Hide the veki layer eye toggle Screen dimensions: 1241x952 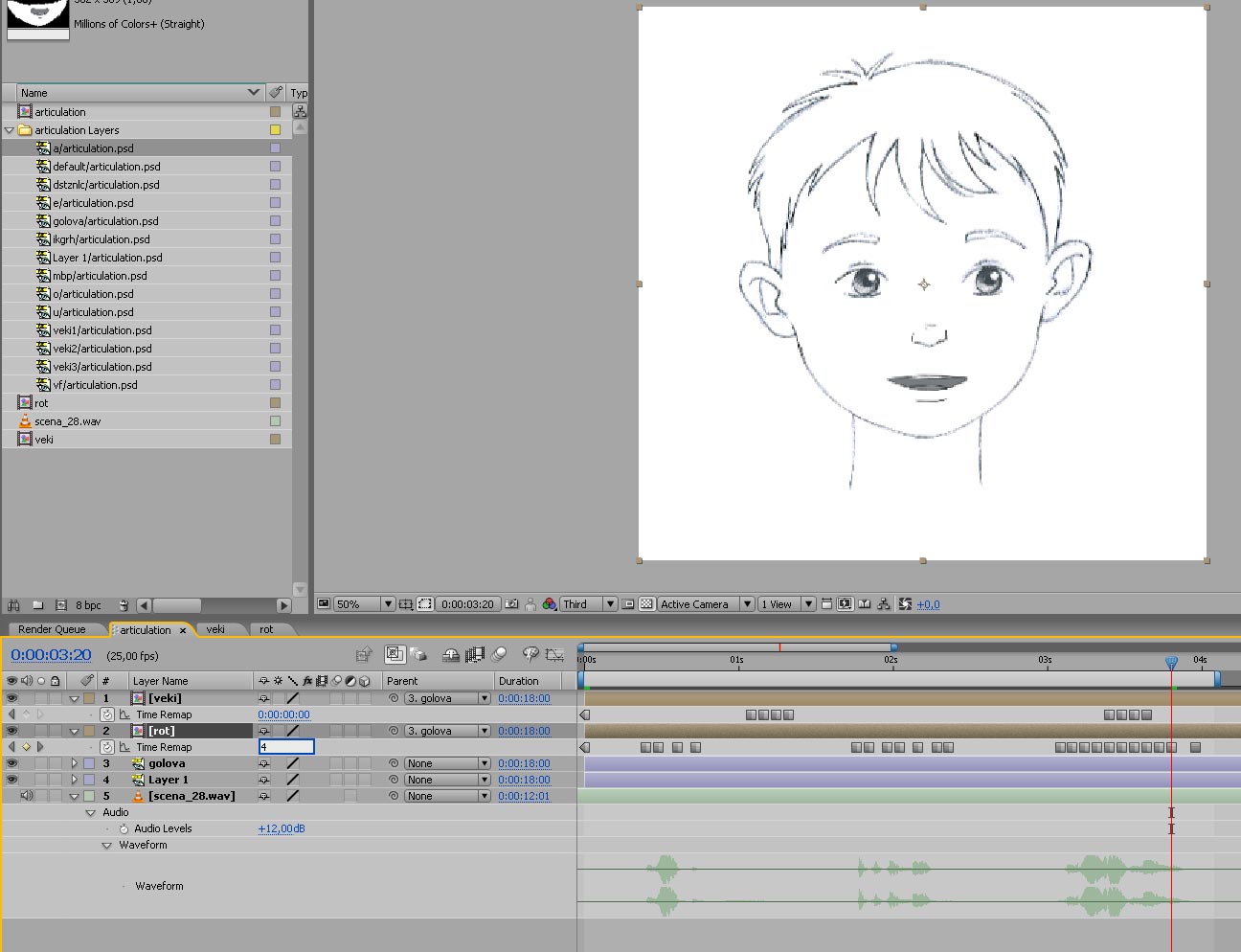point(11,698)
